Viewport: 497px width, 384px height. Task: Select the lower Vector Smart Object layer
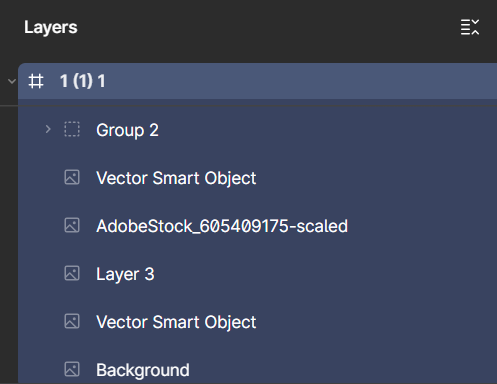click(257, 321)
